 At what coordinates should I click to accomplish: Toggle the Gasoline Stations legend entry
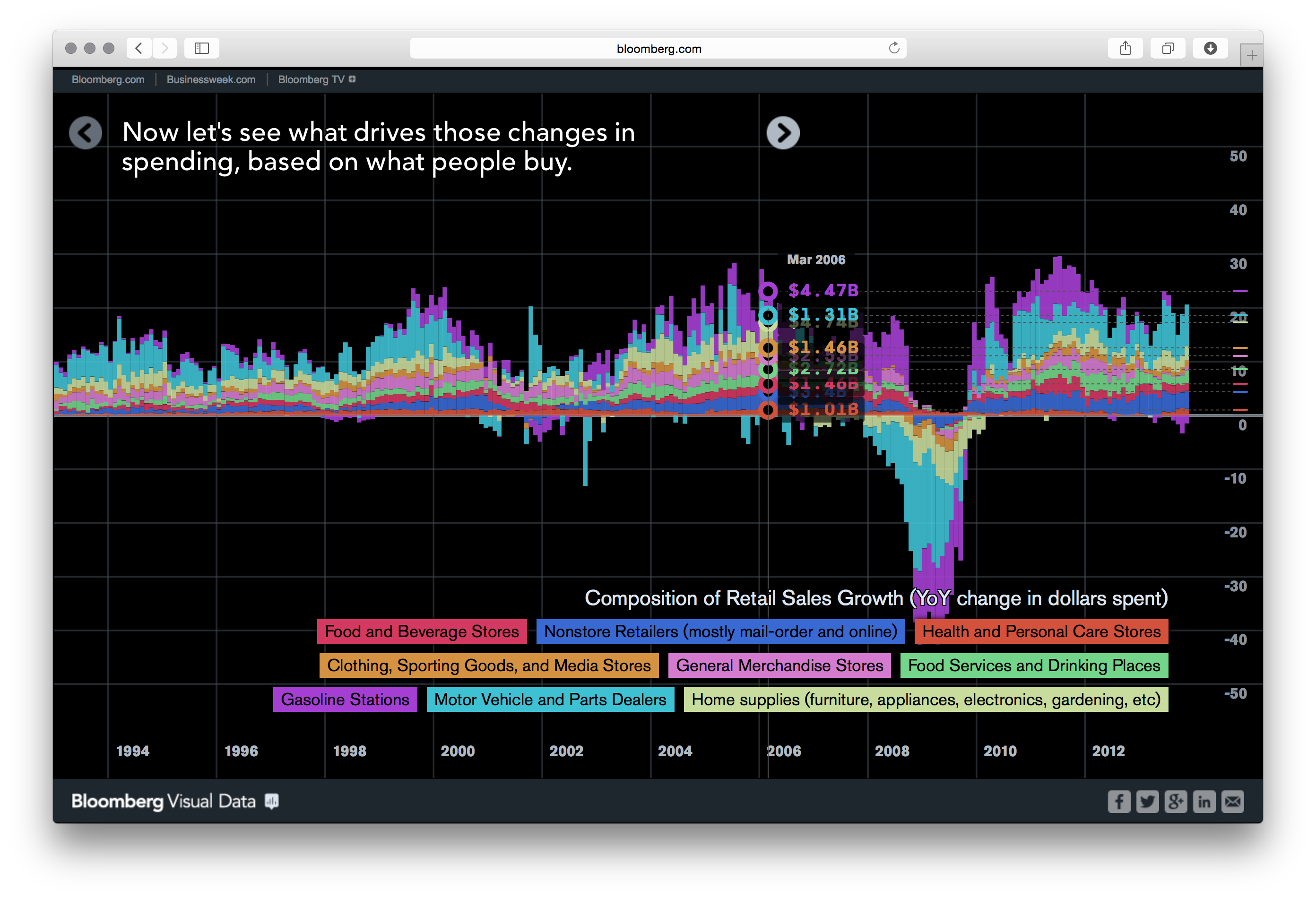(x=345, y=700)
